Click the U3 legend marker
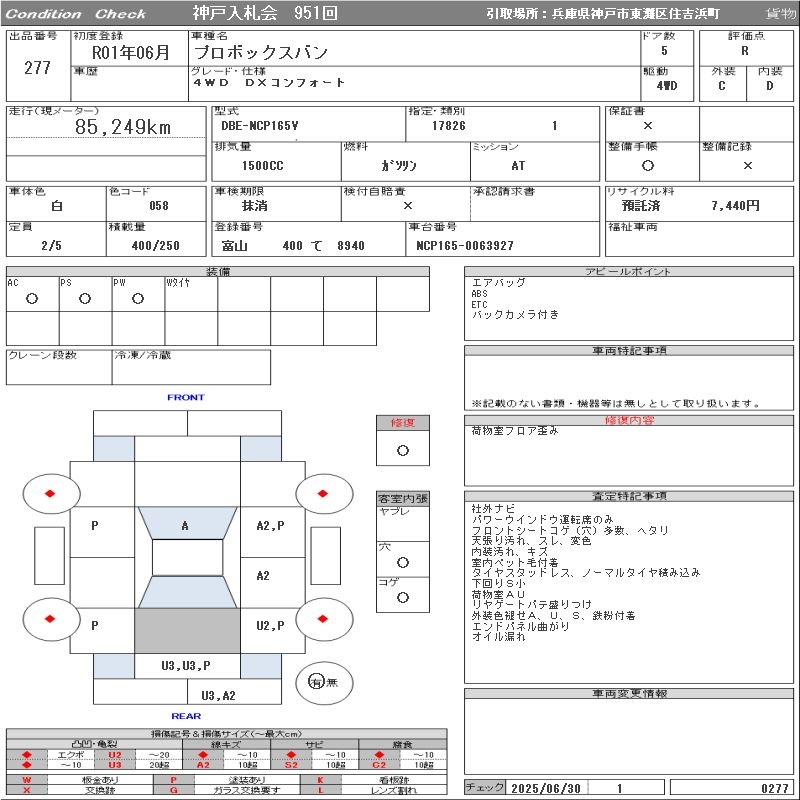This screenshot has width=800, height=800. pos(115,765)
